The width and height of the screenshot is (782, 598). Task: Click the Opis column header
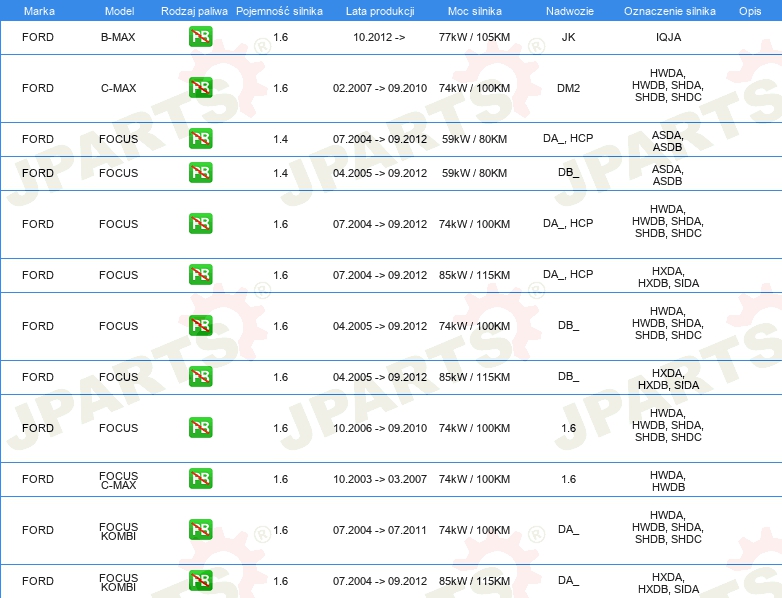point(750,11)
